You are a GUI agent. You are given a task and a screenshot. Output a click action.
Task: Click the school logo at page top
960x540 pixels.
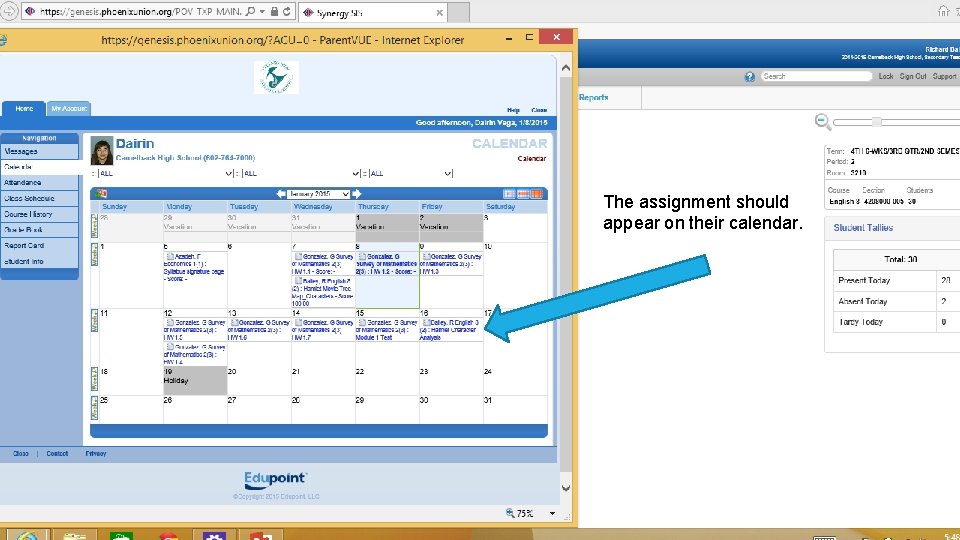[x=276, y=77]
